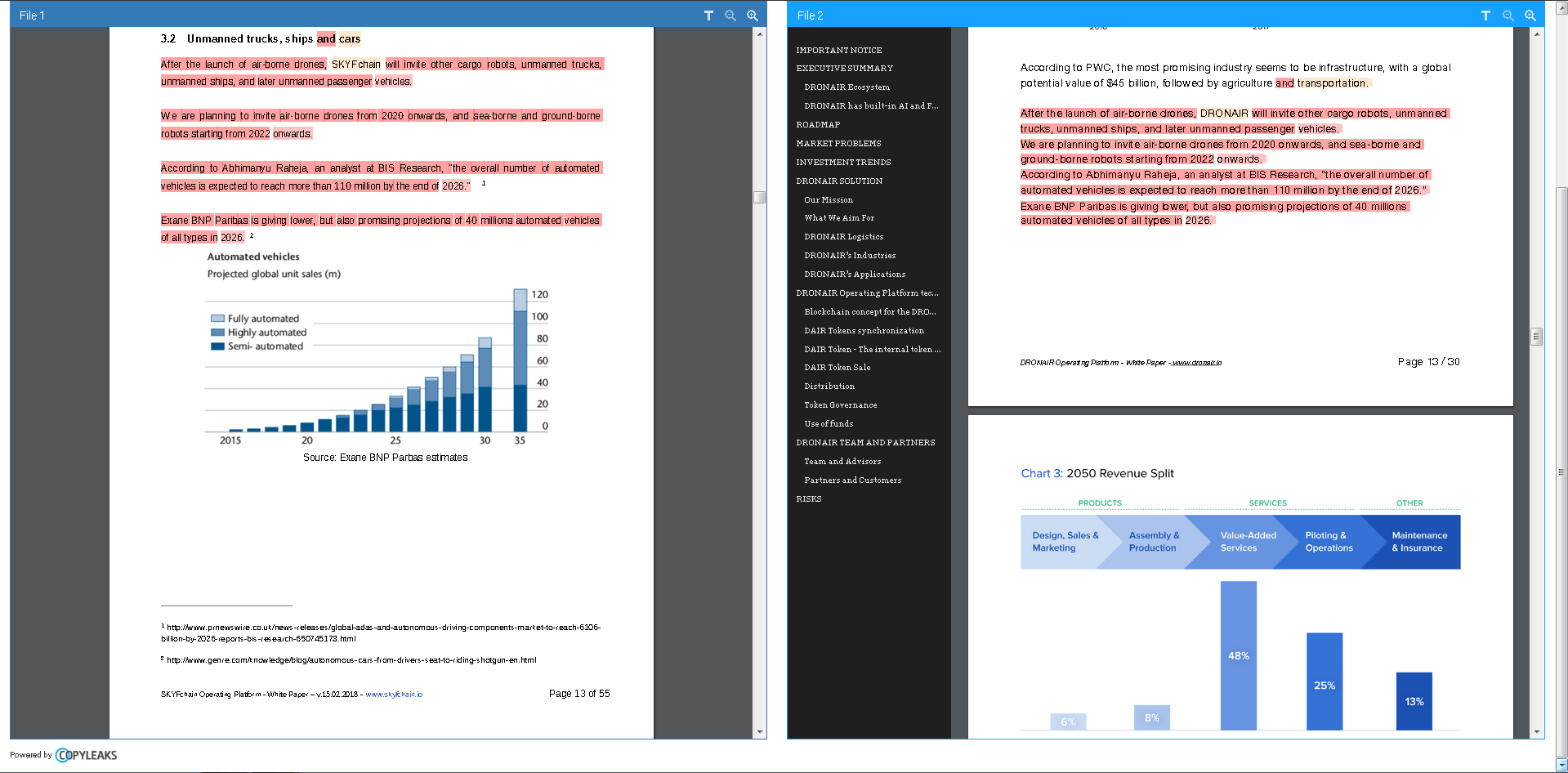
Task: Click the Highly automated legend swatch
Action: click(x=217, y=333)
